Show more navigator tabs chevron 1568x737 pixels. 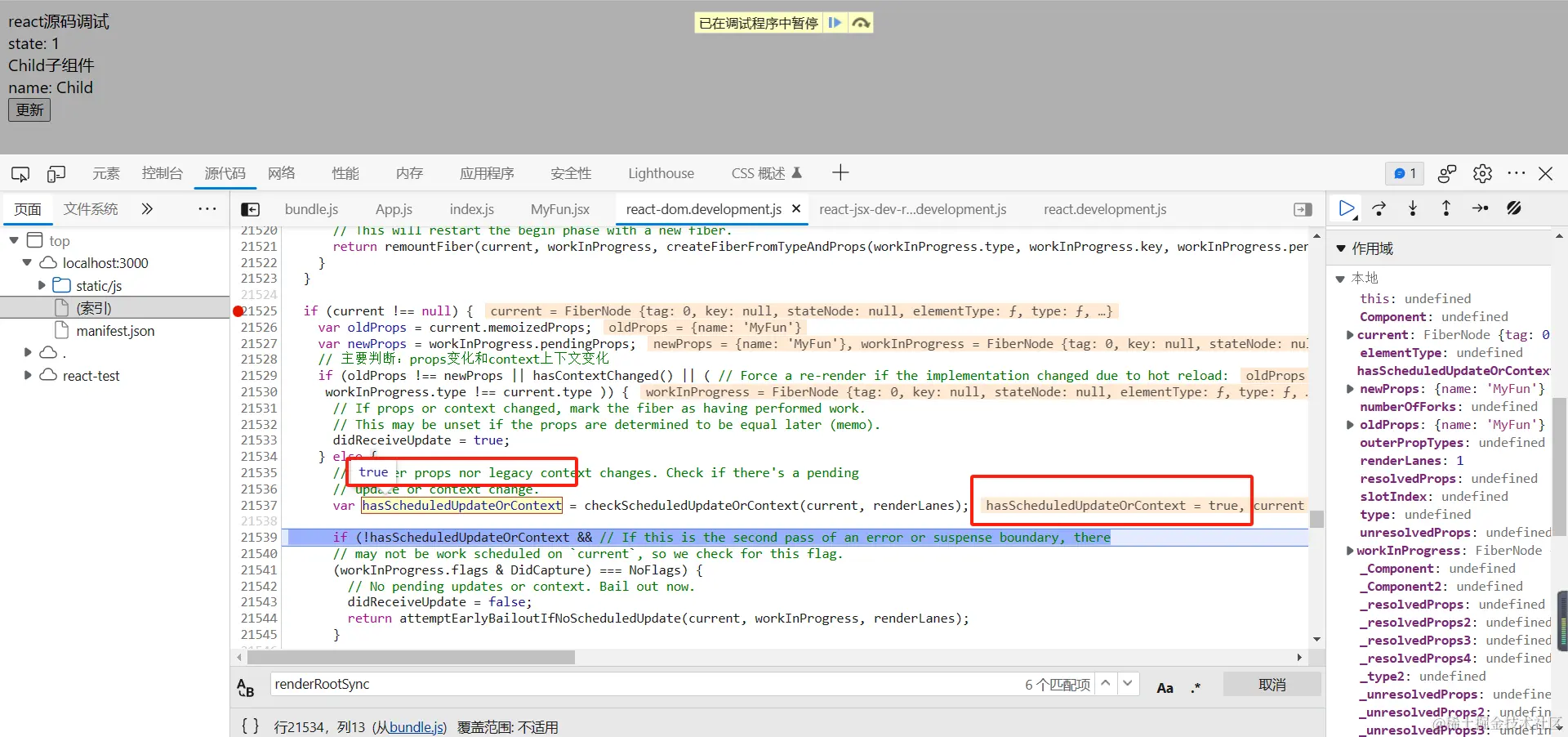[x=147, y=209]
